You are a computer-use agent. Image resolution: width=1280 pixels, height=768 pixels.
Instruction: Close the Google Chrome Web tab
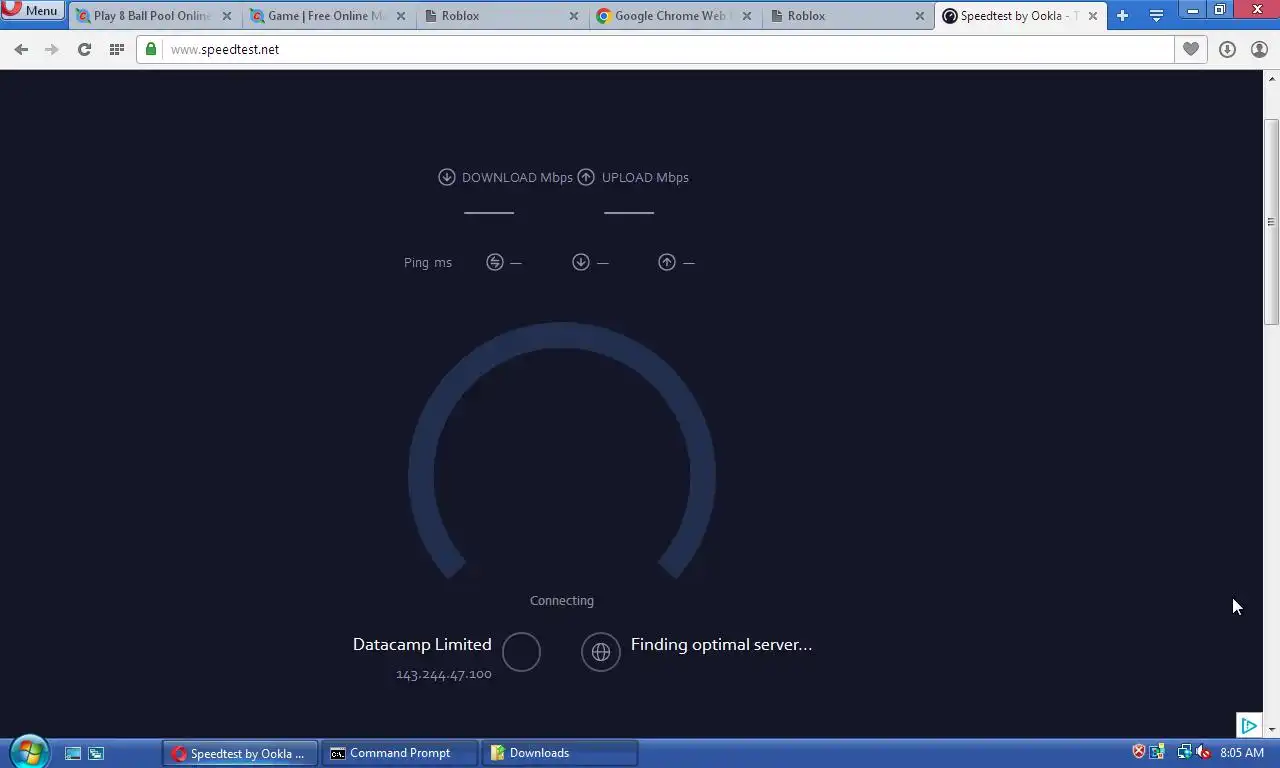[746, 16]
